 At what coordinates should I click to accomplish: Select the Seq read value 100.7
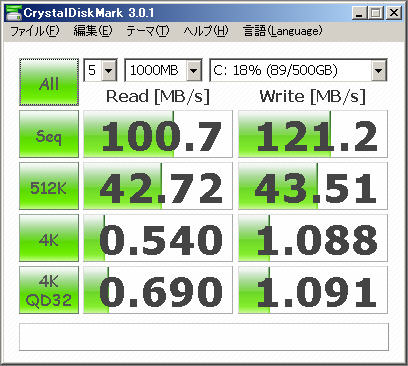click(158, 134)
